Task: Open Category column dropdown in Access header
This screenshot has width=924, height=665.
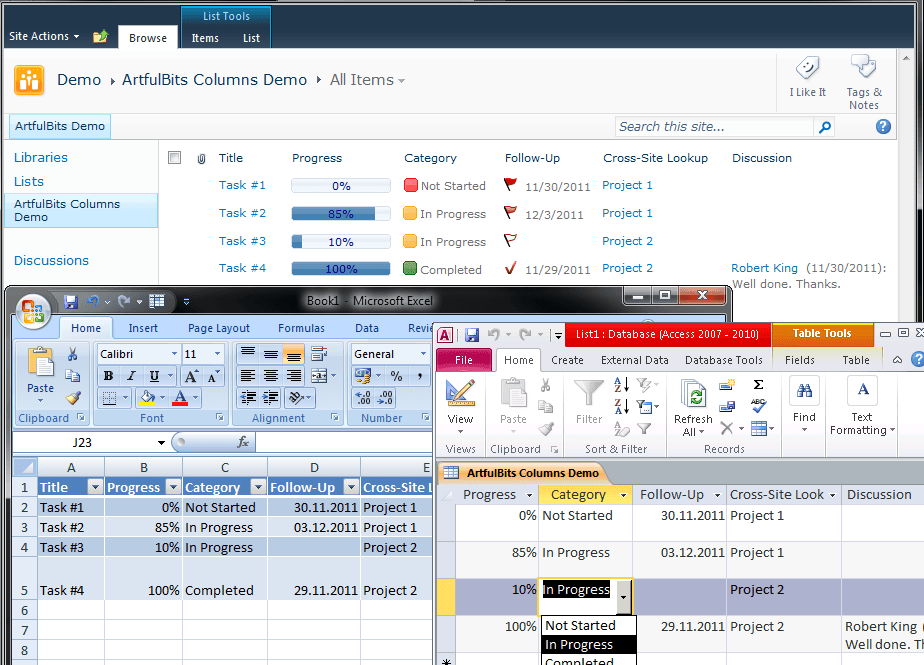Action: (623, 495)
